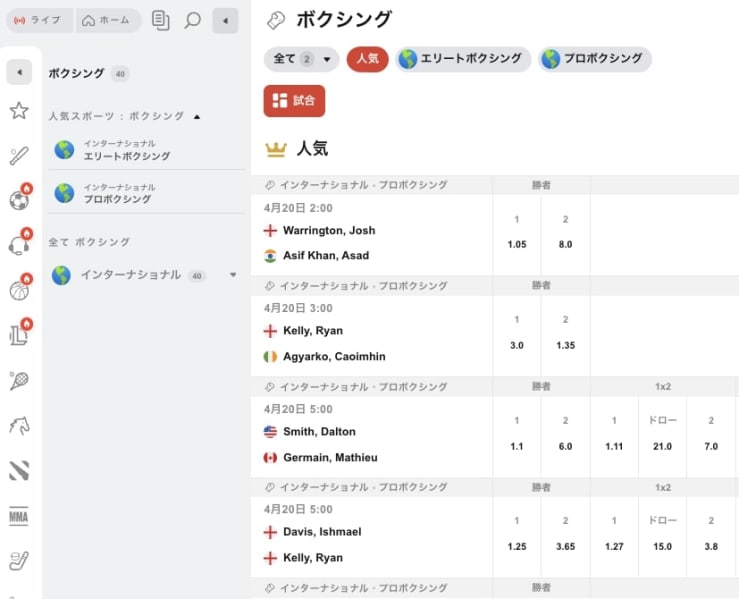Click the Canada flag beside Germain, Mathieu
The width and height of the screenshot is (739, 599).
(x=270, y=458)
